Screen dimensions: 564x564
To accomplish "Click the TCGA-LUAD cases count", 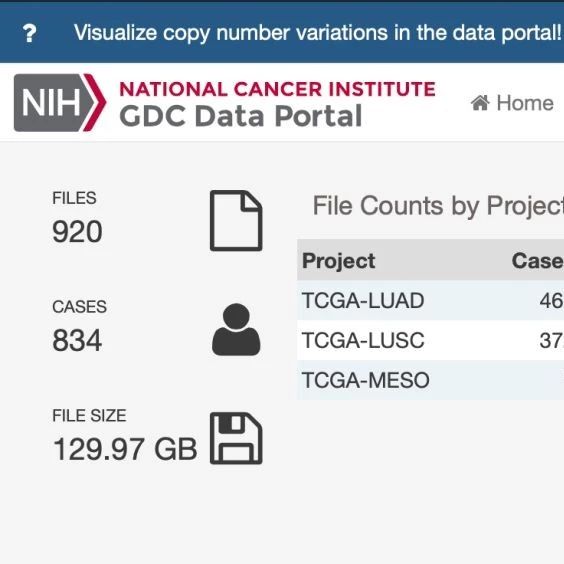I will point(551,301).
